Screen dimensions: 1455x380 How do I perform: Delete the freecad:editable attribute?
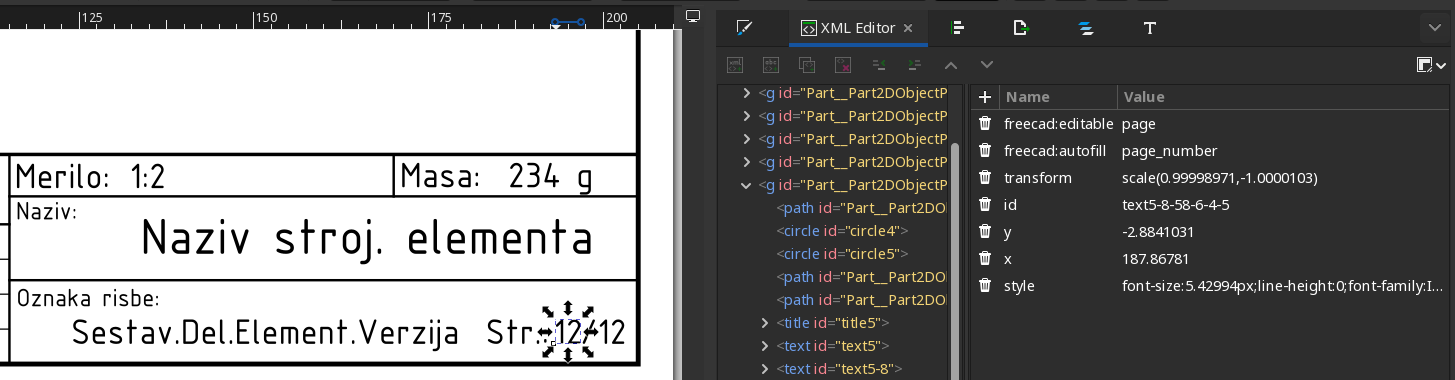click(985, 124)
